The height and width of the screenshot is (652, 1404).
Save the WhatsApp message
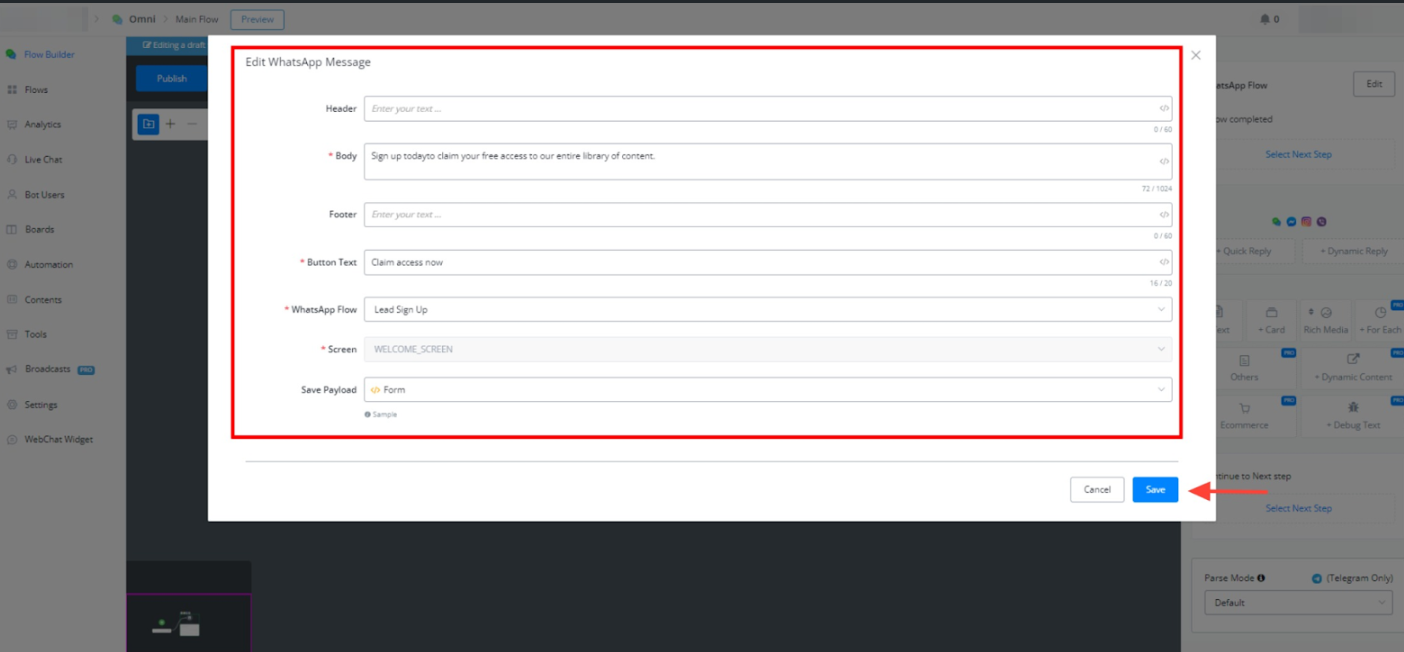click(1155, 490)
